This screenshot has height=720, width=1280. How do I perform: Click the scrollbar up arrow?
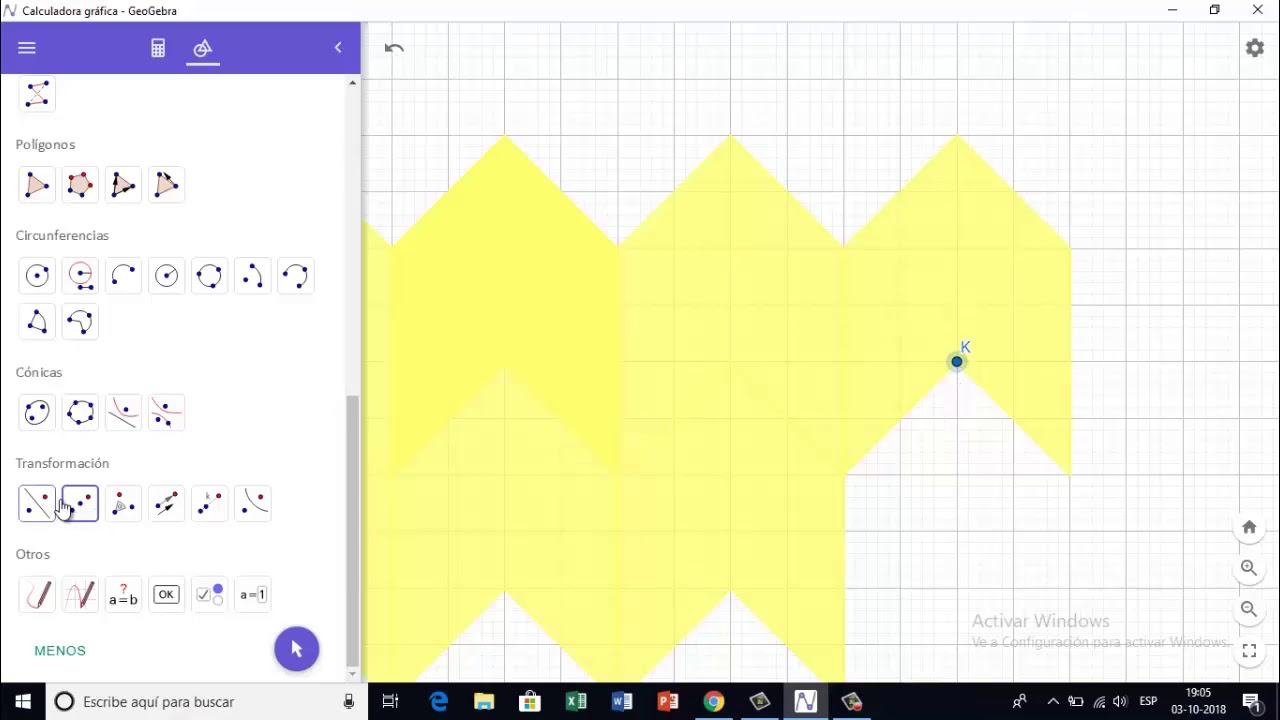coord(352,83)
